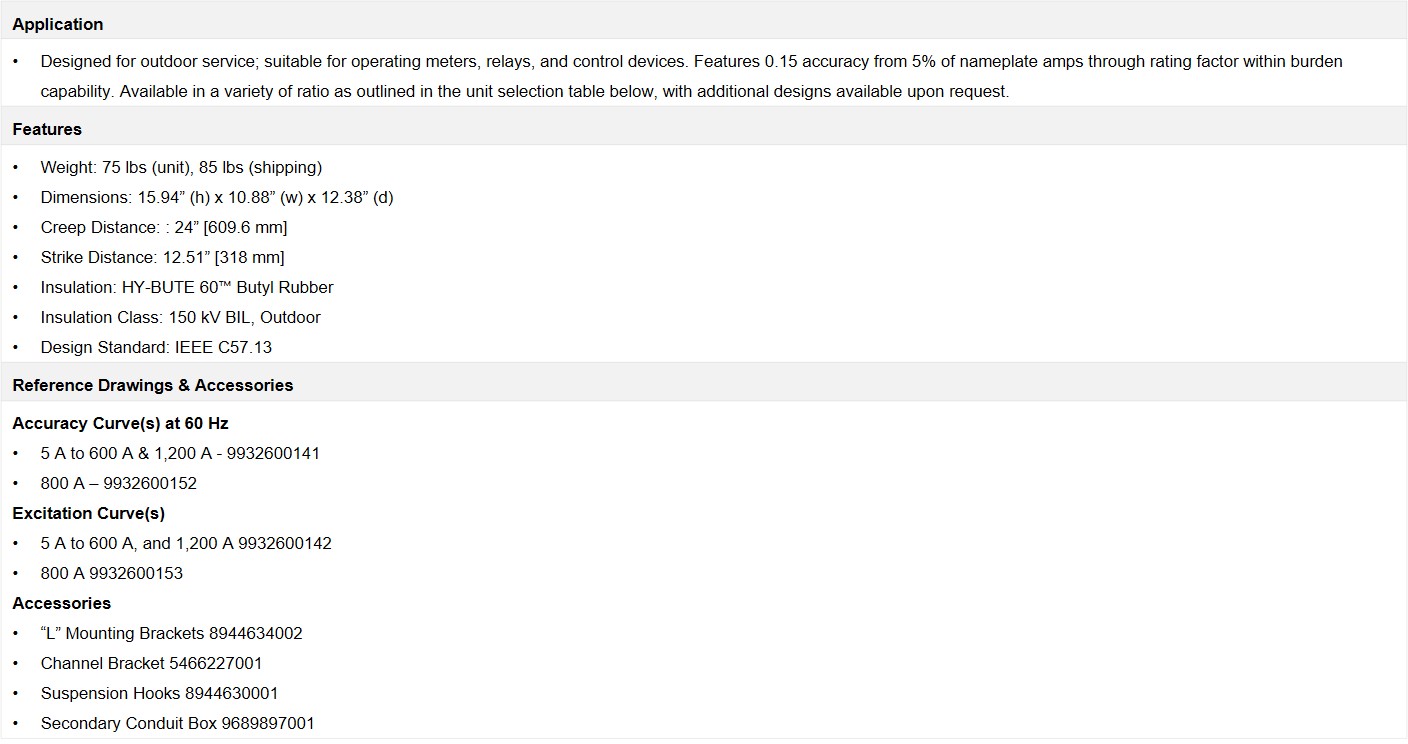Image resolution: width=1408 pixels, height=744 pixels.
Task: Click the Dimensions specification line
Action: pyautogui.click(x=217, y=197)
